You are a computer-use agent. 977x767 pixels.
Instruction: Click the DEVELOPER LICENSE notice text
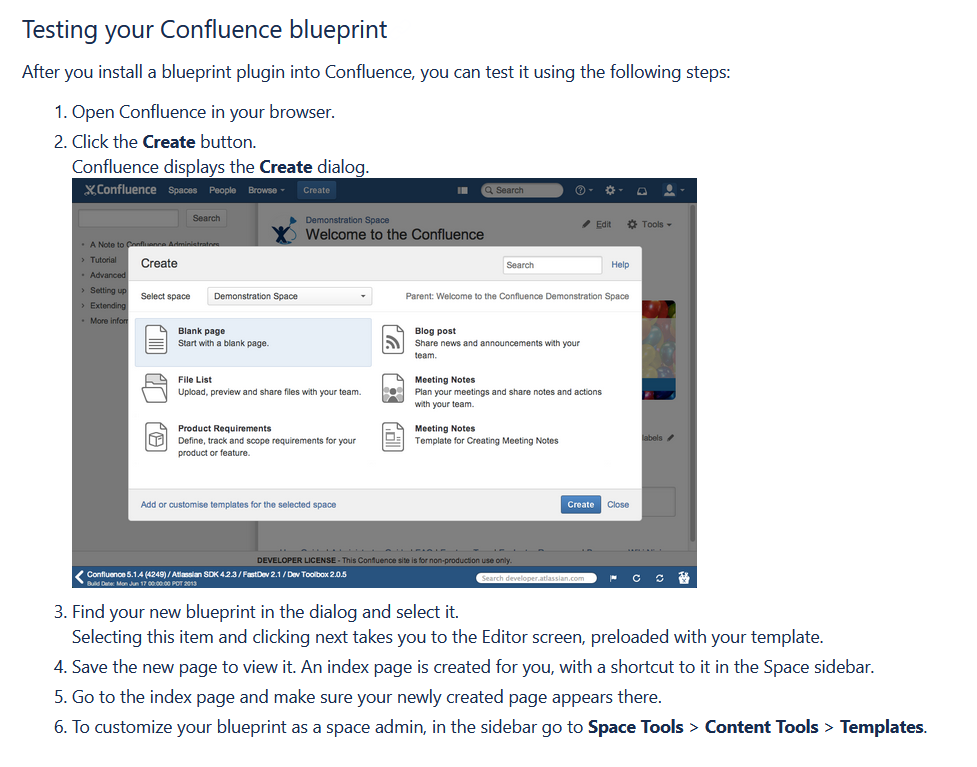384,560
